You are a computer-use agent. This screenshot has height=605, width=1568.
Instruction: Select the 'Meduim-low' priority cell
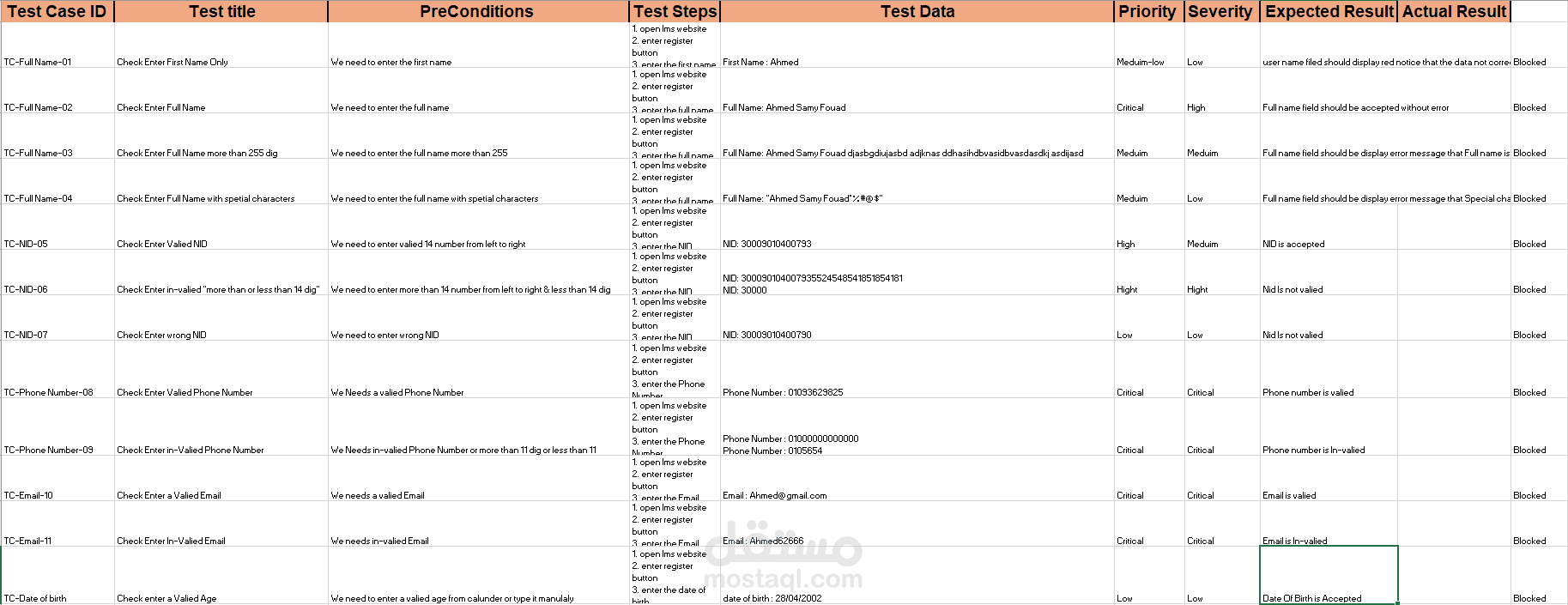pos(1148,45)
